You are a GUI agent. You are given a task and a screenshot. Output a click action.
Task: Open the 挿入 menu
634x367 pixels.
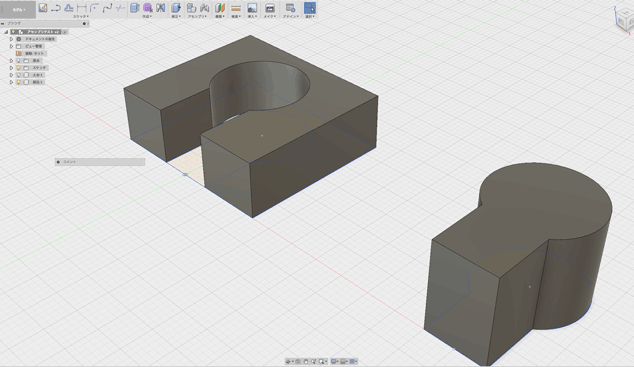(x=252, y=16)
